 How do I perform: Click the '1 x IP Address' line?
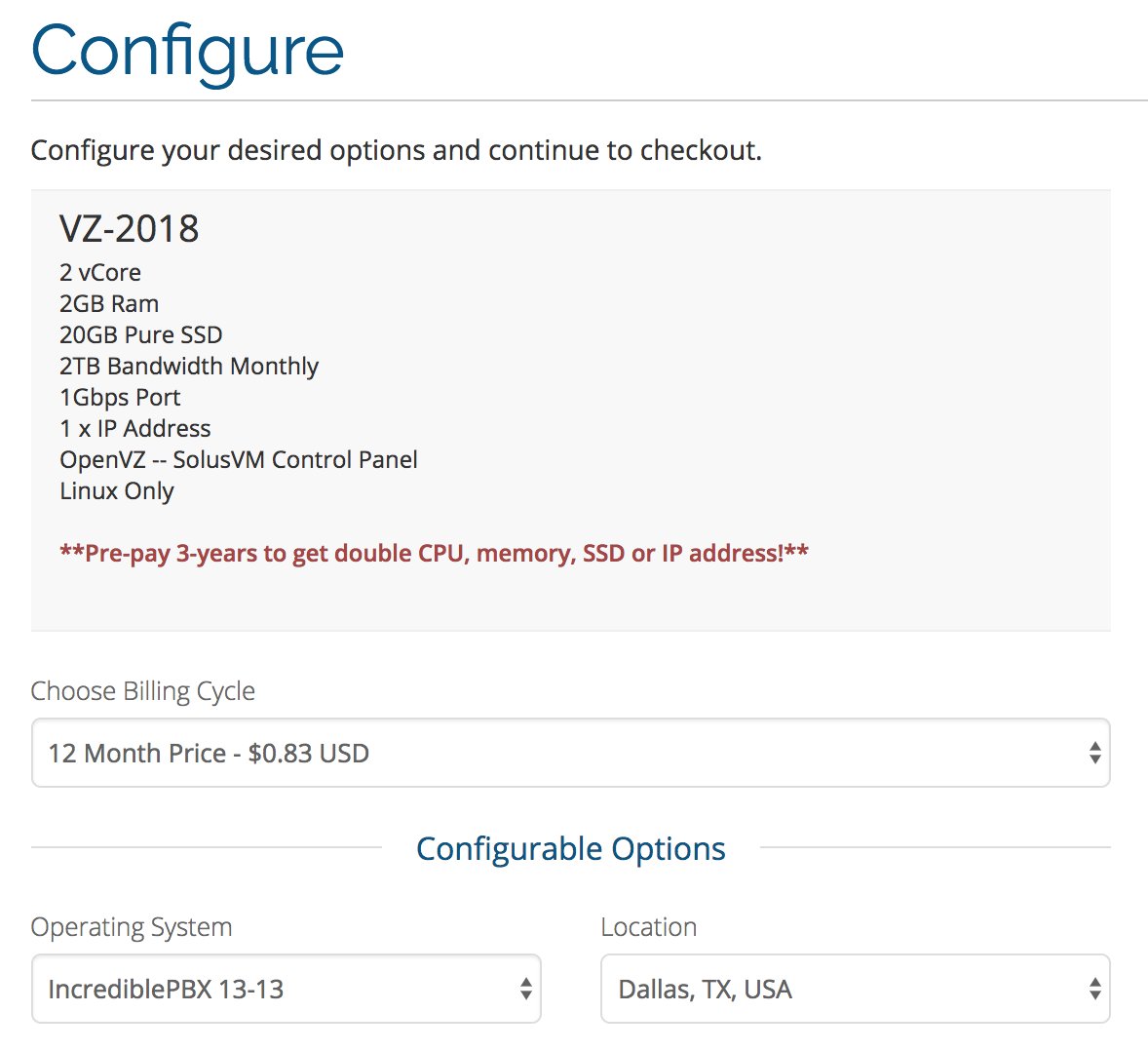point(135,428)
